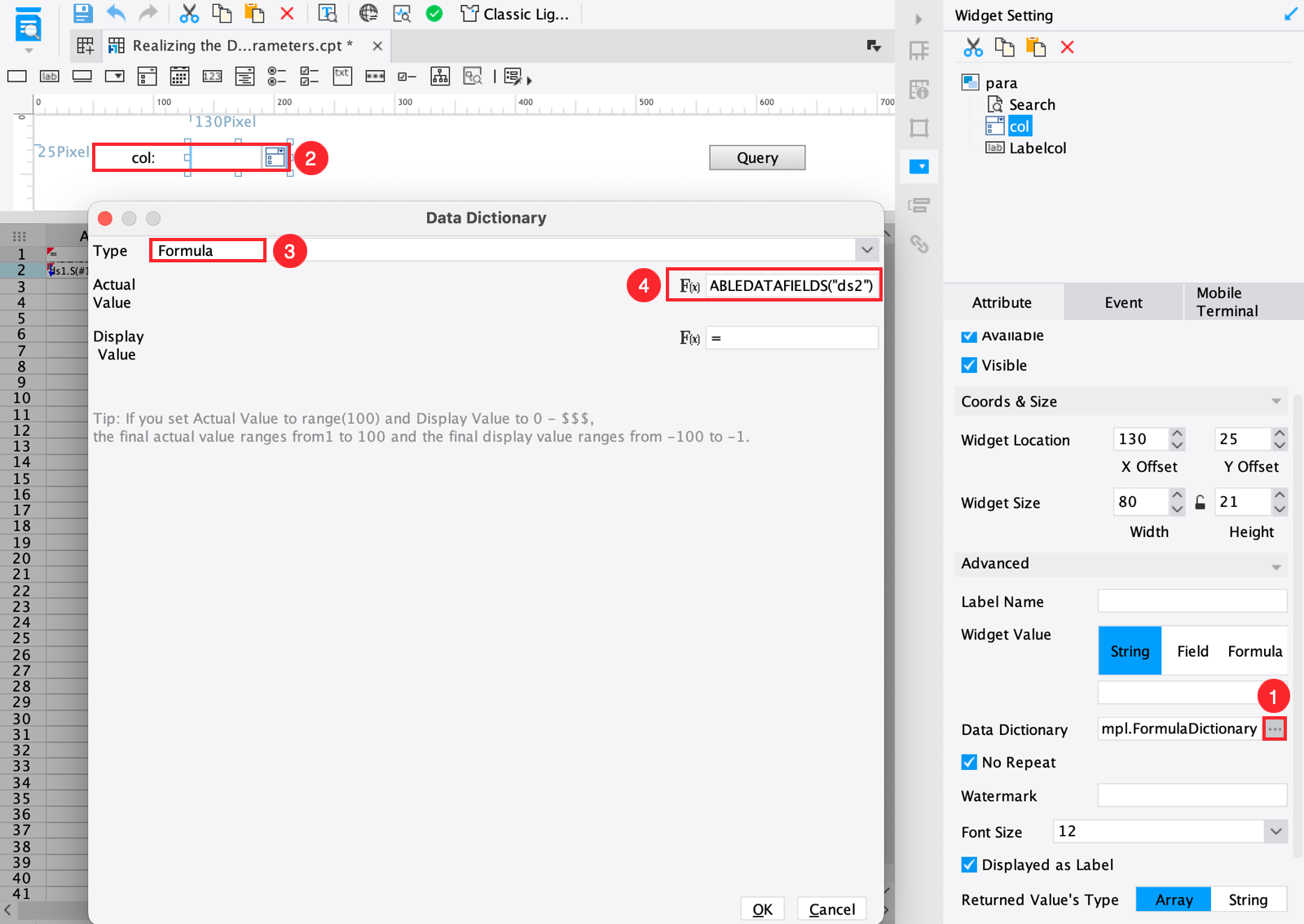Click the Redo arrow icon
The height and width of the screenshot is (924, 1304).
pos(148,13)
